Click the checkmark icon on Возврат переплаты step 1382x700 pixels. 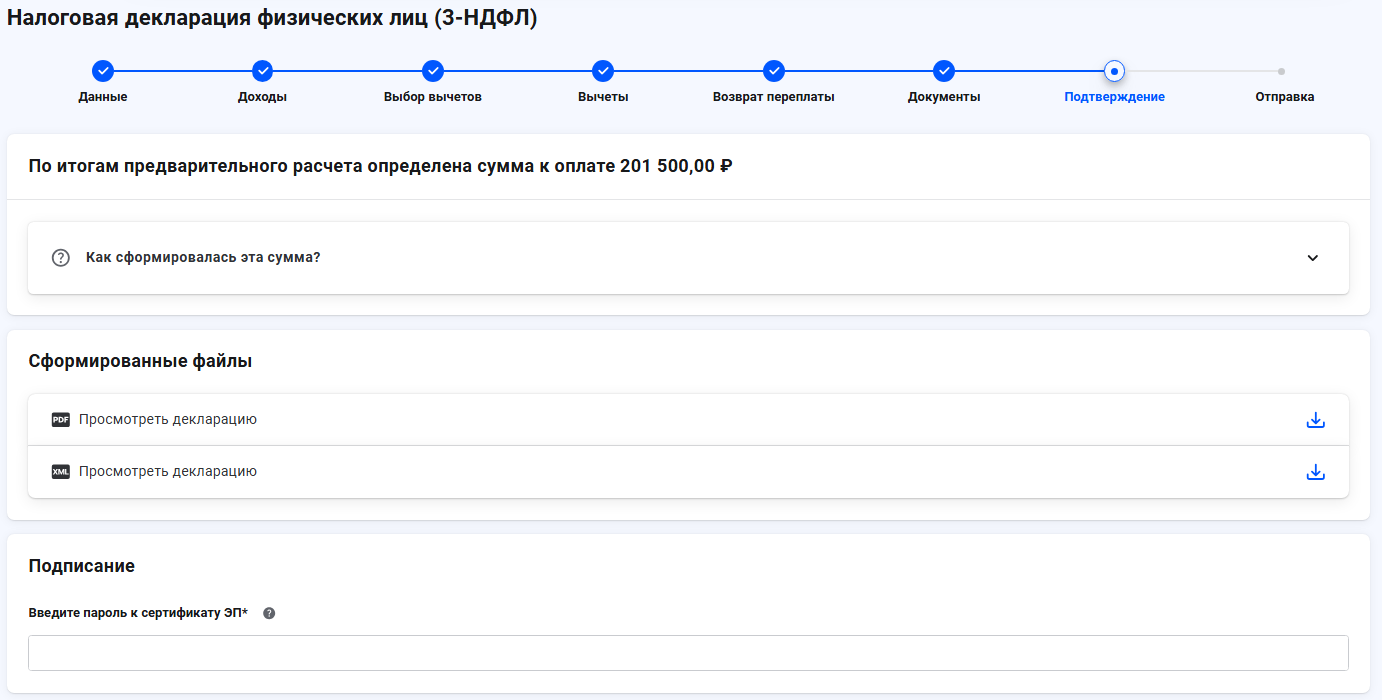[773, 70]
